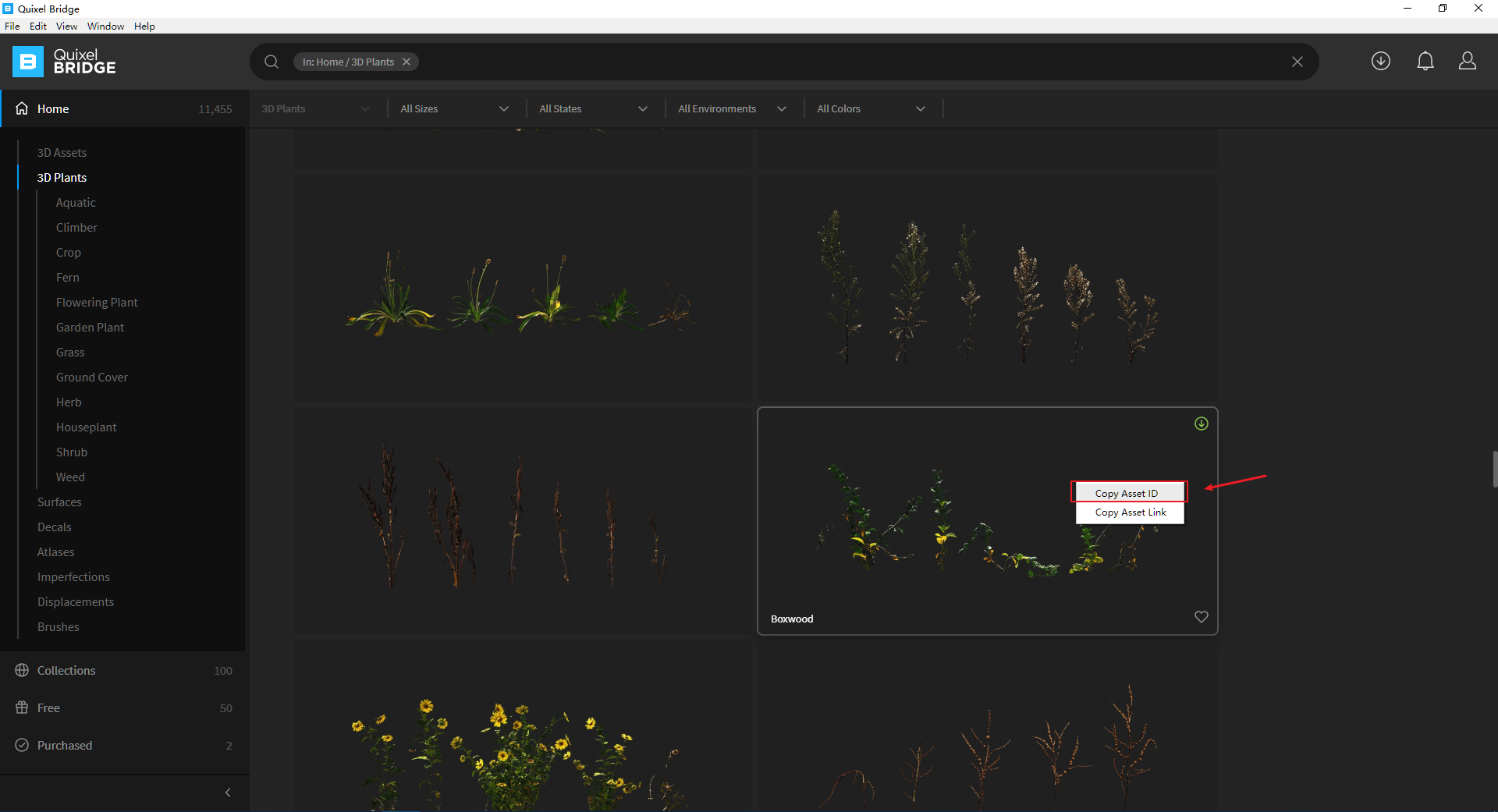
Task: Open the green-leaved grass plants thumbnail
Action: (x=523, y=288)
